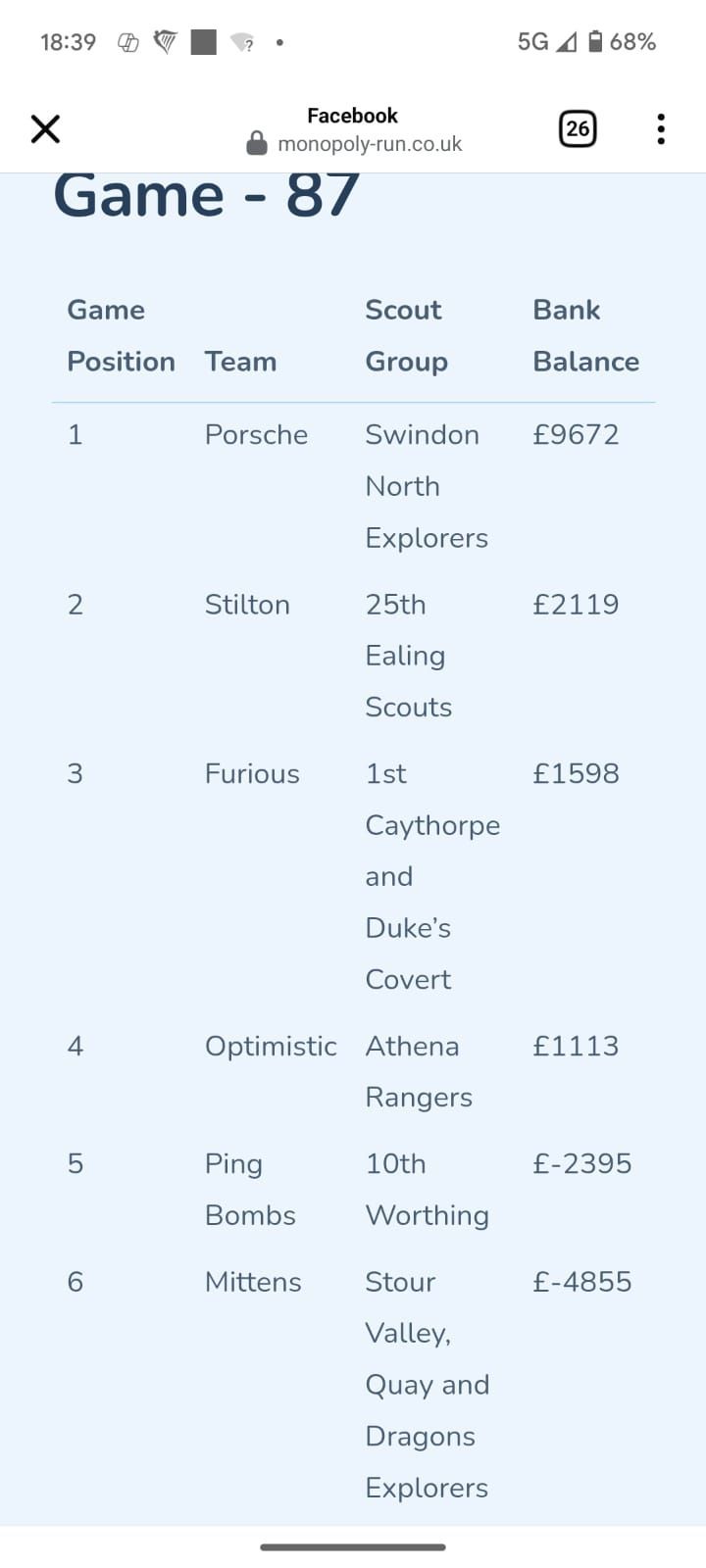
Task: Open the 26 tabs switcher
Action: coord(578,128)
